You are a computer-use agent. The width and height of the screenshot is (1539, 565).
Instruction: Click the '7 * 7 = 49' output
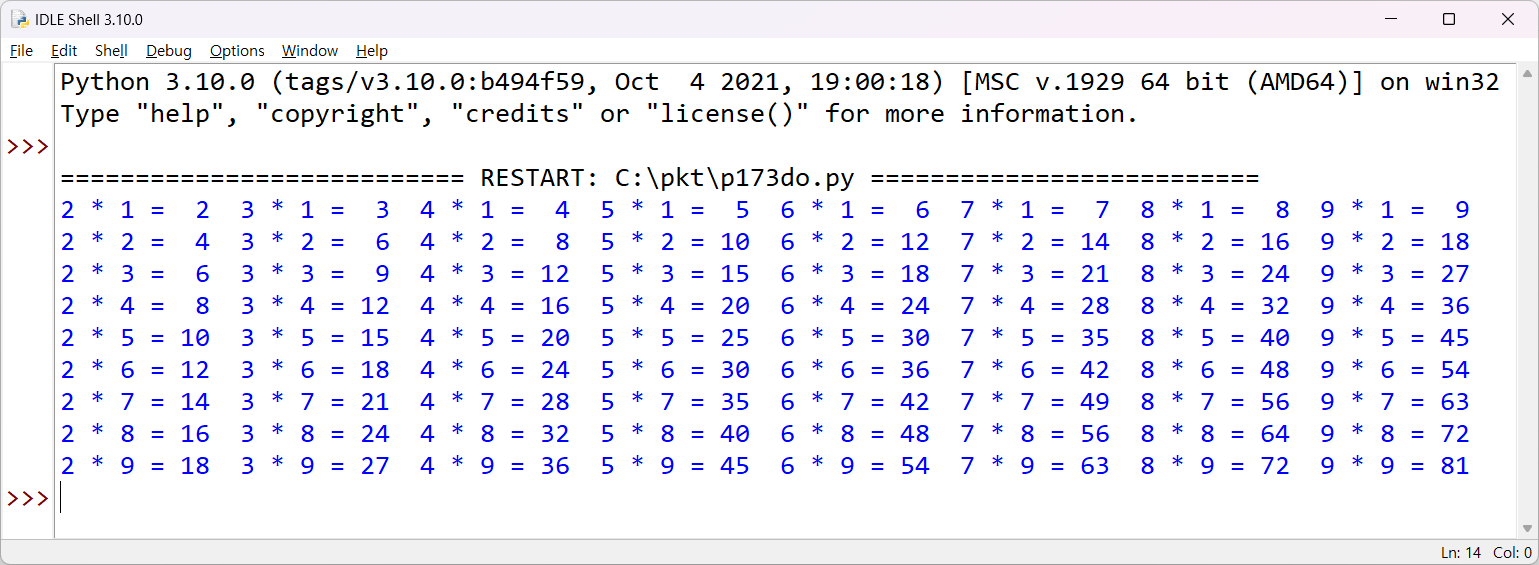click(x=1035, y=402)
